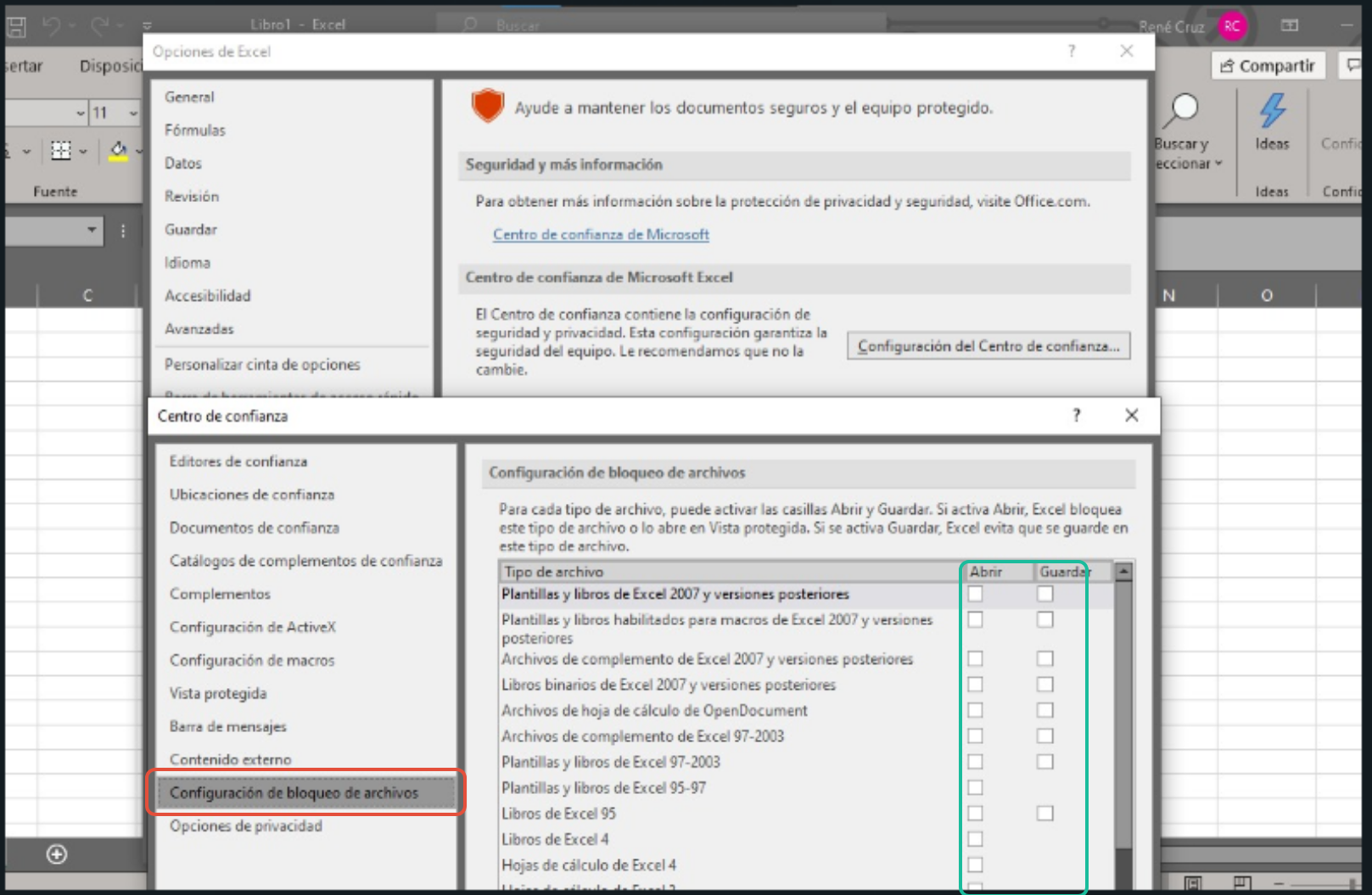This screenshot has width=1372, height=895.
Task: Select Idioma in Excel options list
Action: tap(188, 262)
